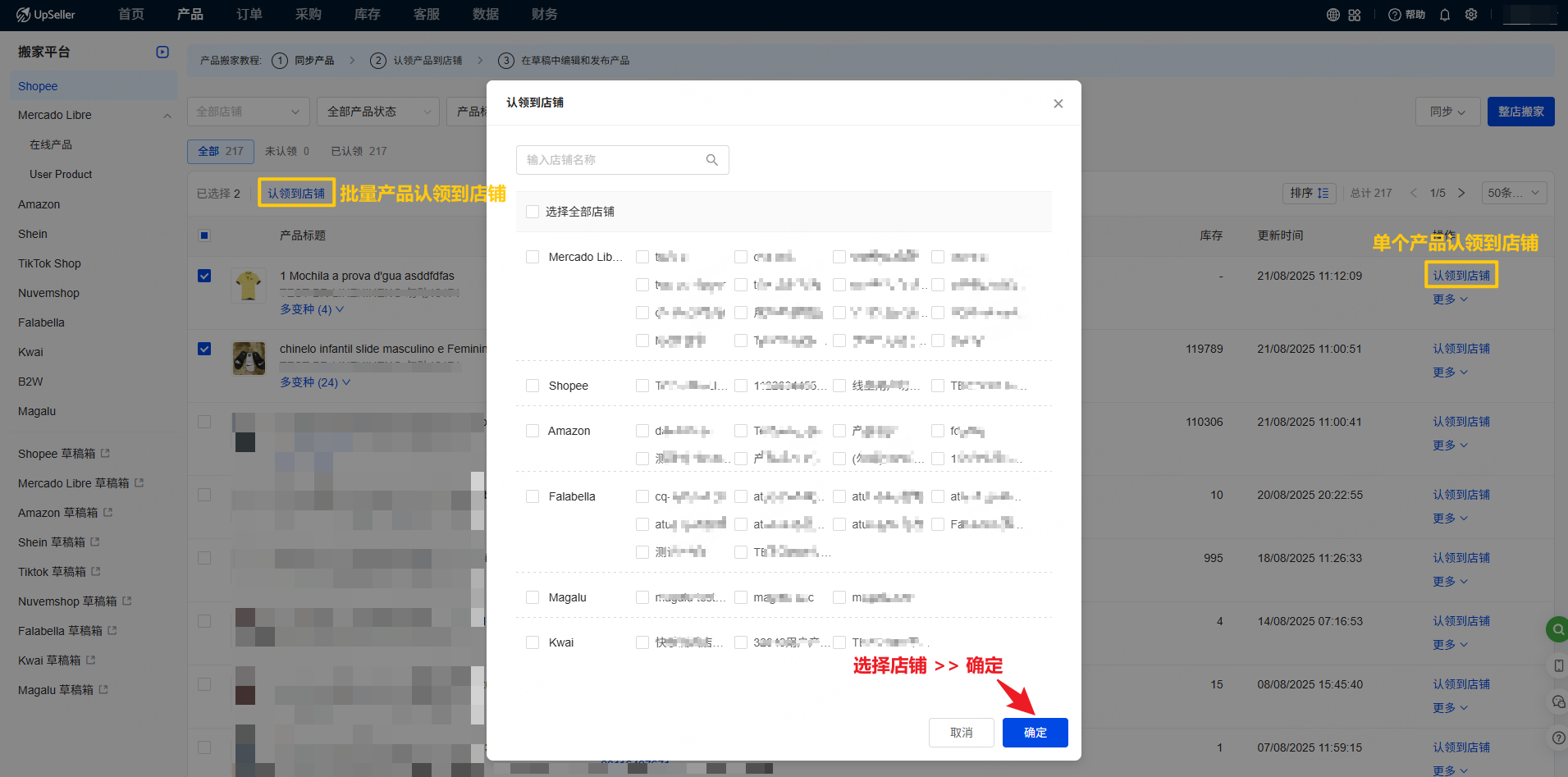Open Nuvemshop 草稿箱 external link icon
This screenshot has height=777, width=1568.
coord(127,601)
